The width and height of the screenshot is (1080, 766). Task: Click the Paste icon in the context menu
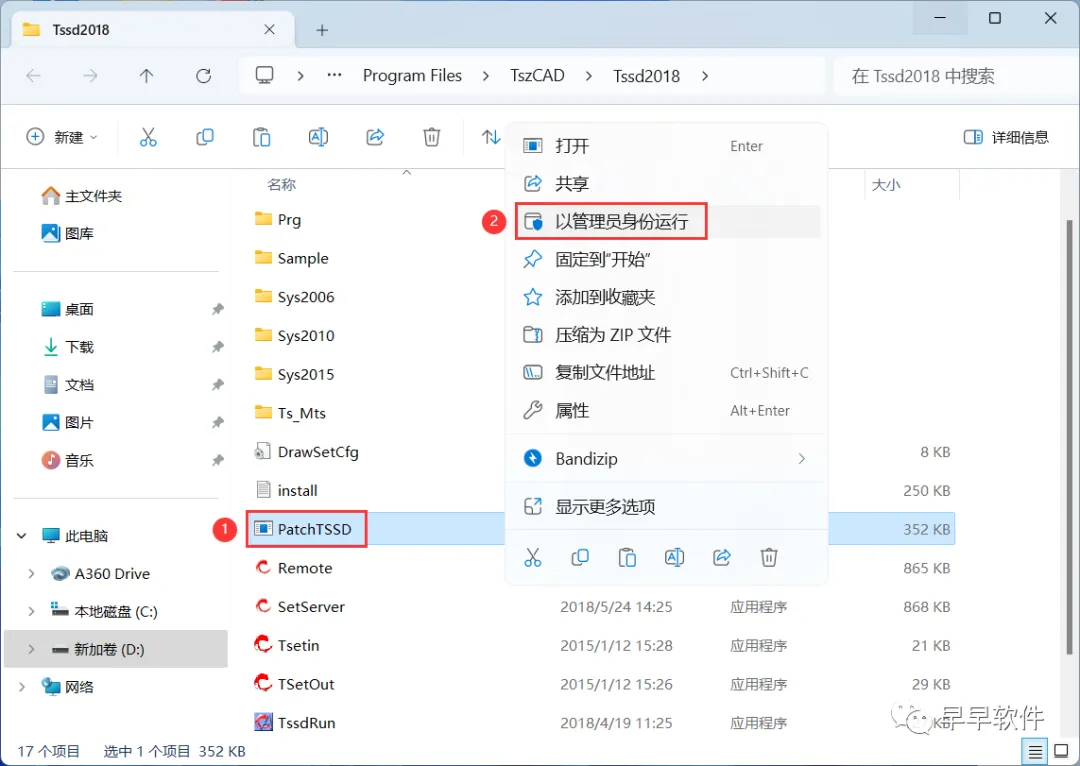[627, 557]
